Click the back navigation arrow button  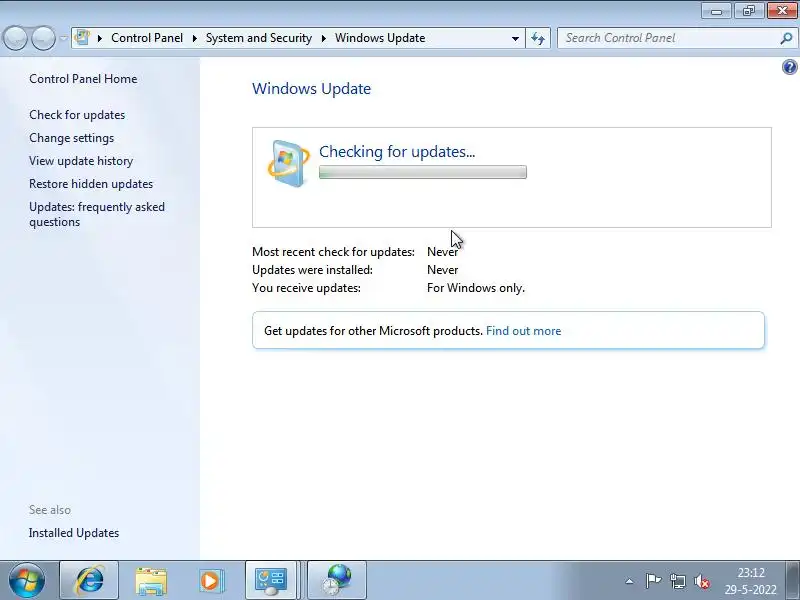(15, 38)
